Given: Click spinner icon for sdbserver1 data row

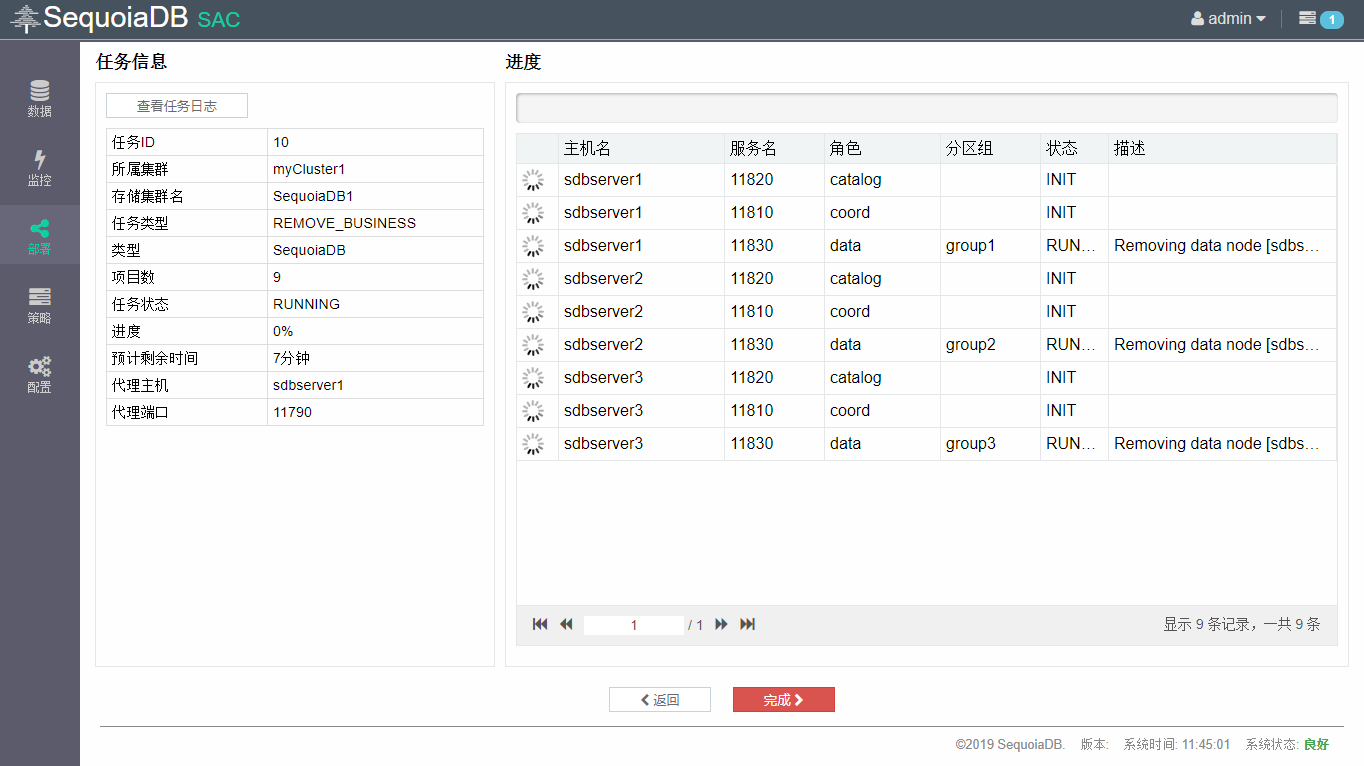Looking at the screenshot, I should pos(534,246).
